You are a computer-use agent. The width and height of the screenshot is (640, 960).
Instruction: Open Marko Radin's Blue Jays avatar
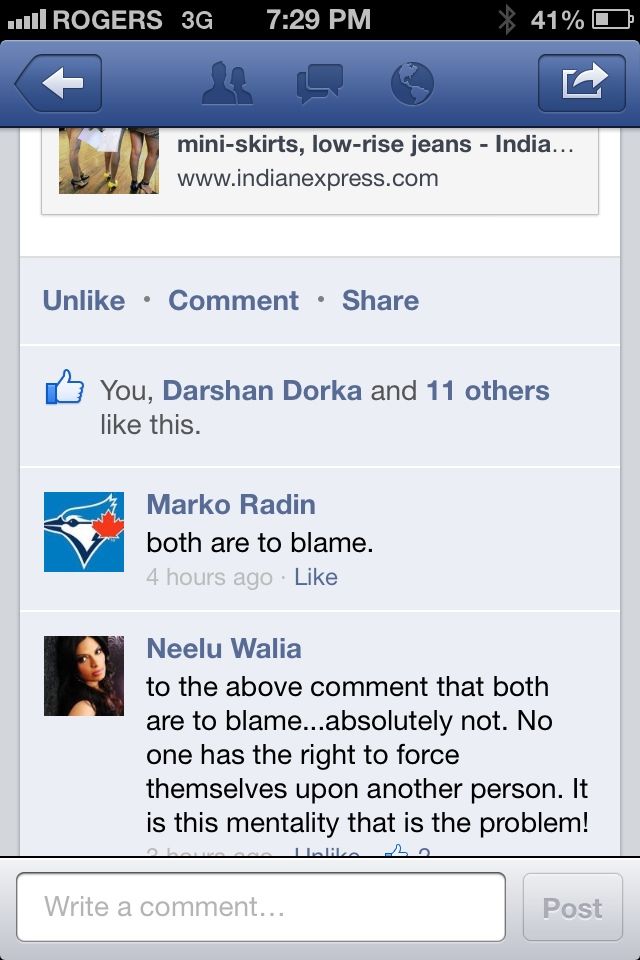click(84, 531)
